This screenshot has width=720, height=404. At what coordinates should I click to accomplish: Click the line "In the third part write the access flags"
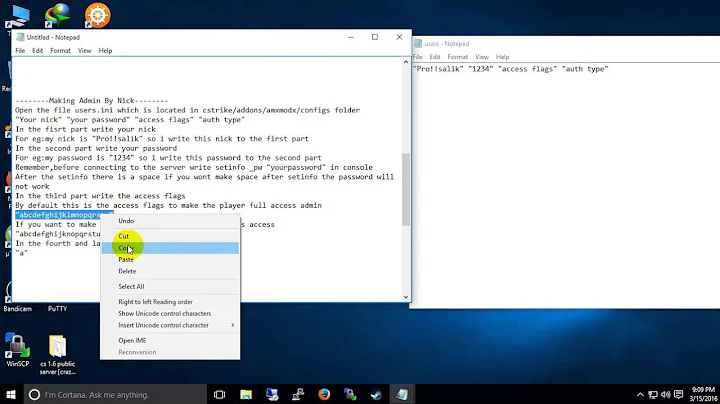(100, 196)
